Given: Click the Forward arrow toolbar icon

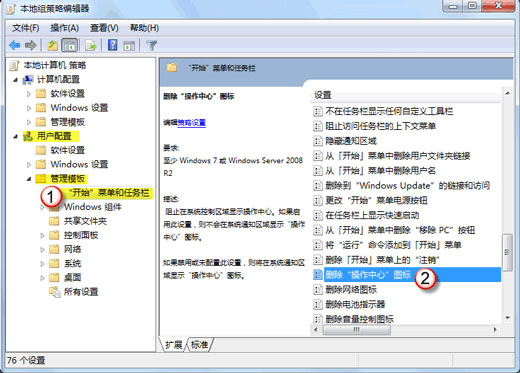Looking at the screenshot, I should pyautogui.click(x=31, y=45).
